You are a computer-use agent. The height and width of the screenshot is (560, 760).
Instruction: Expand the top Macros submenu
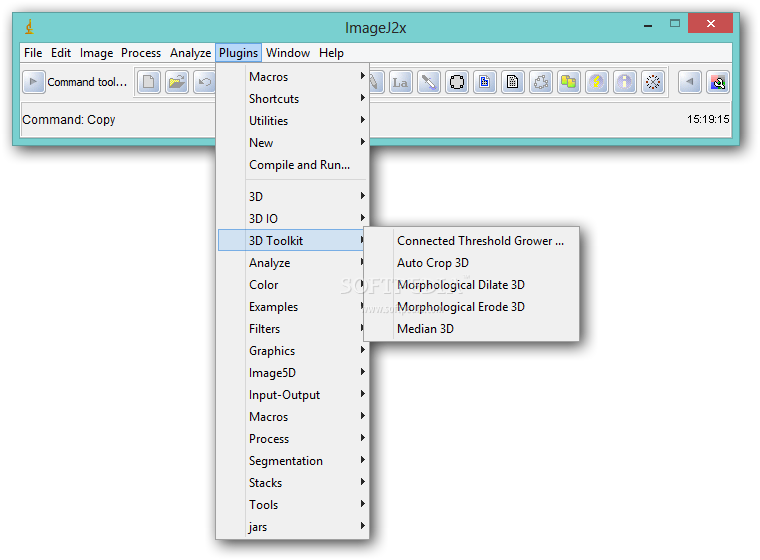tap(293, 77)
